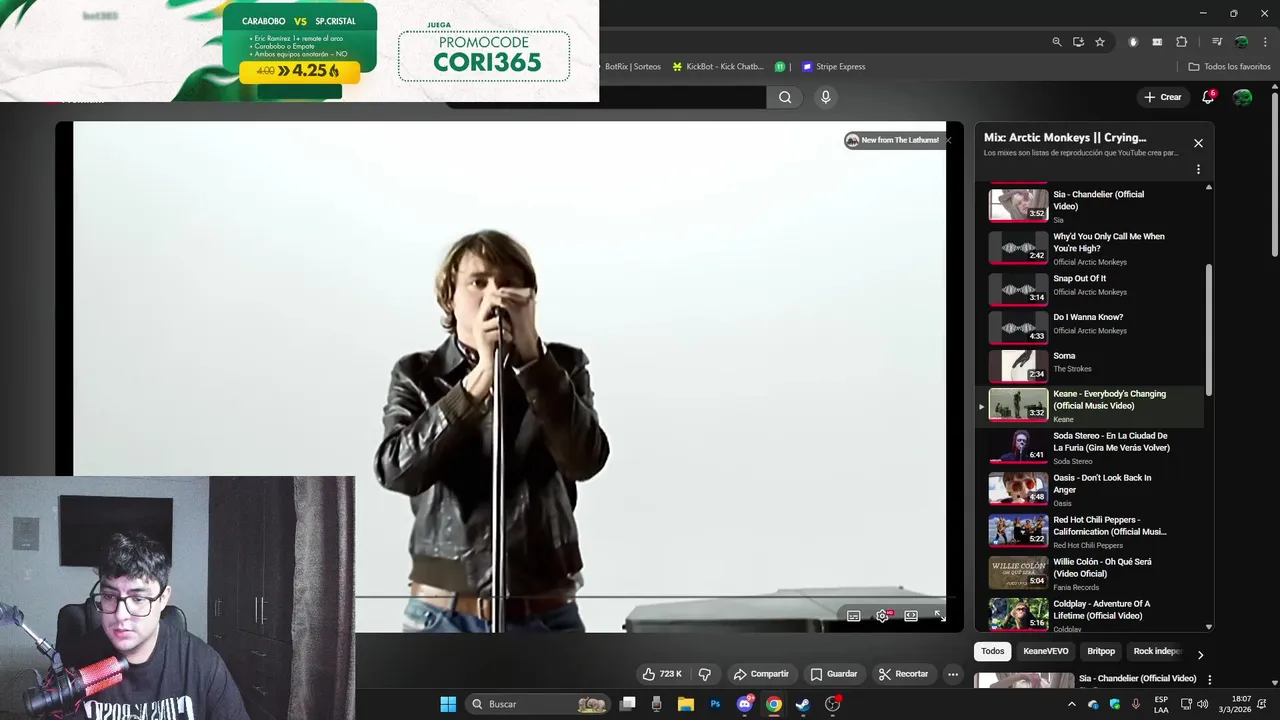Click the install app icon in address bar
Screen dimensions: 1280x720
[x=1078, y=42]
